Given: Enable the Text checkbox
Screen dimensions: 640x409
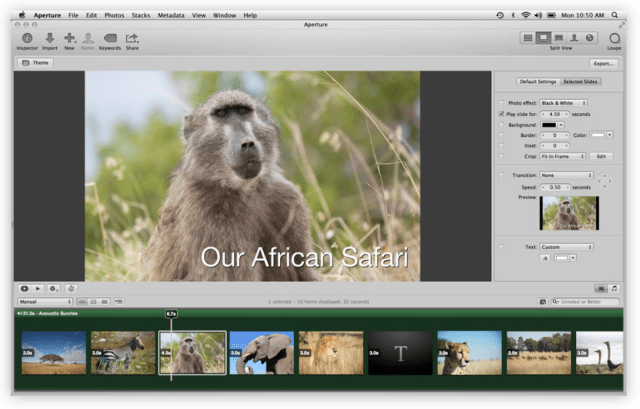Looking at the screenshot, I should coord(501,247).
